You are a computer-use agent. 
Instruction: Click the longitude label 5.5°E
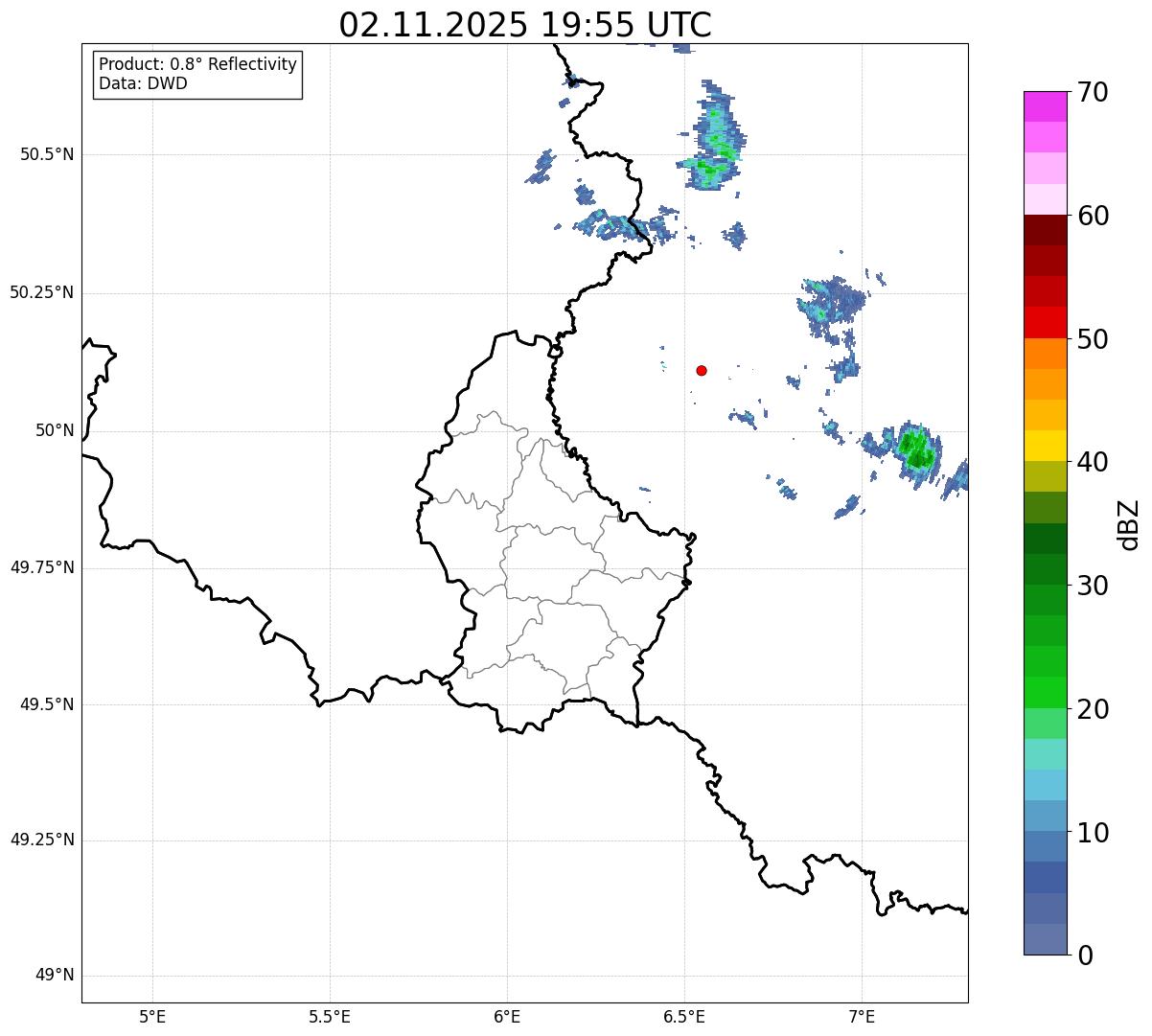click(x=330, y=1016)
